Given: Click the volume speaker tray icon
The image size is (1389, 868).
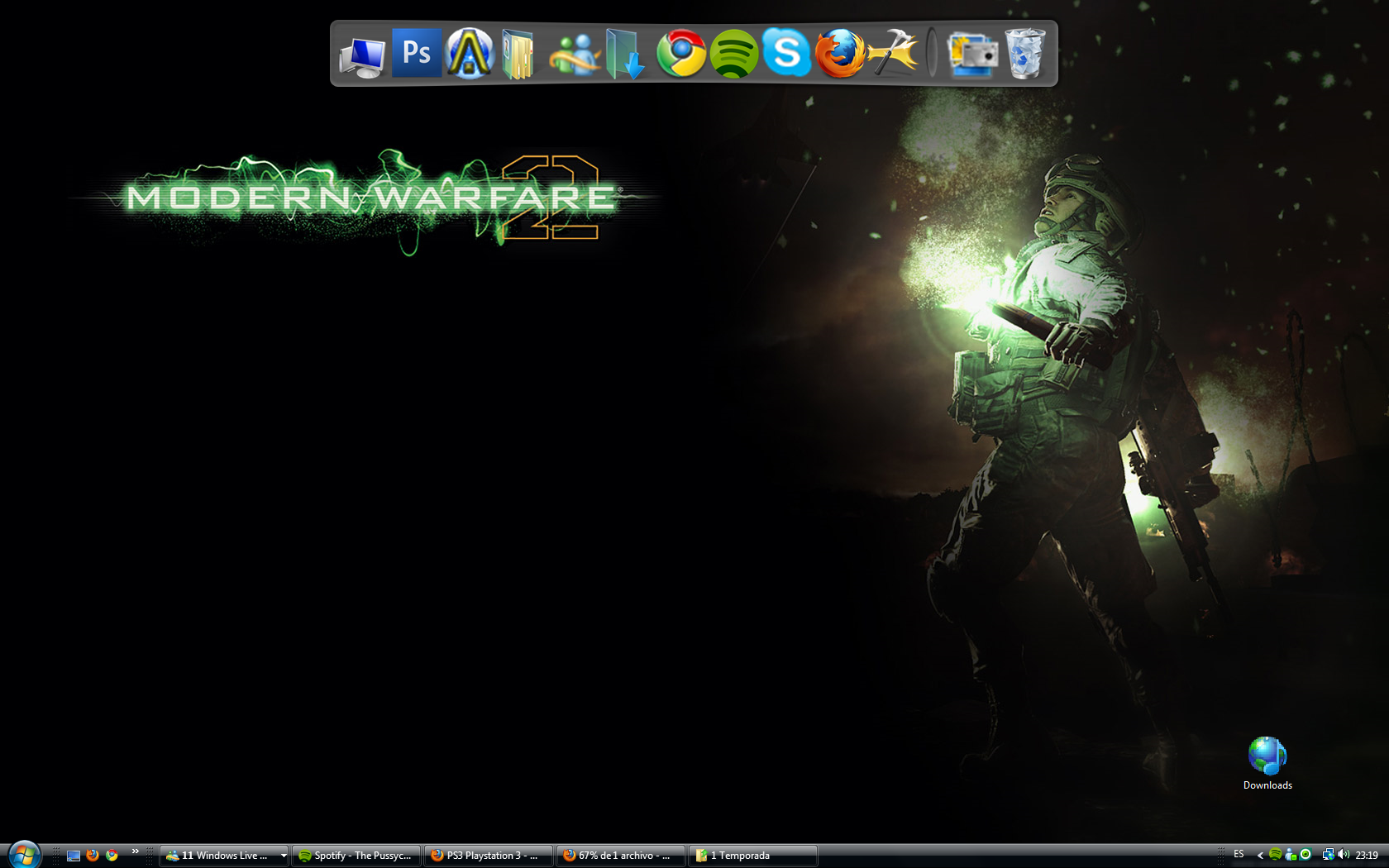Looking at the screenshot, I should pos(1344,855).
